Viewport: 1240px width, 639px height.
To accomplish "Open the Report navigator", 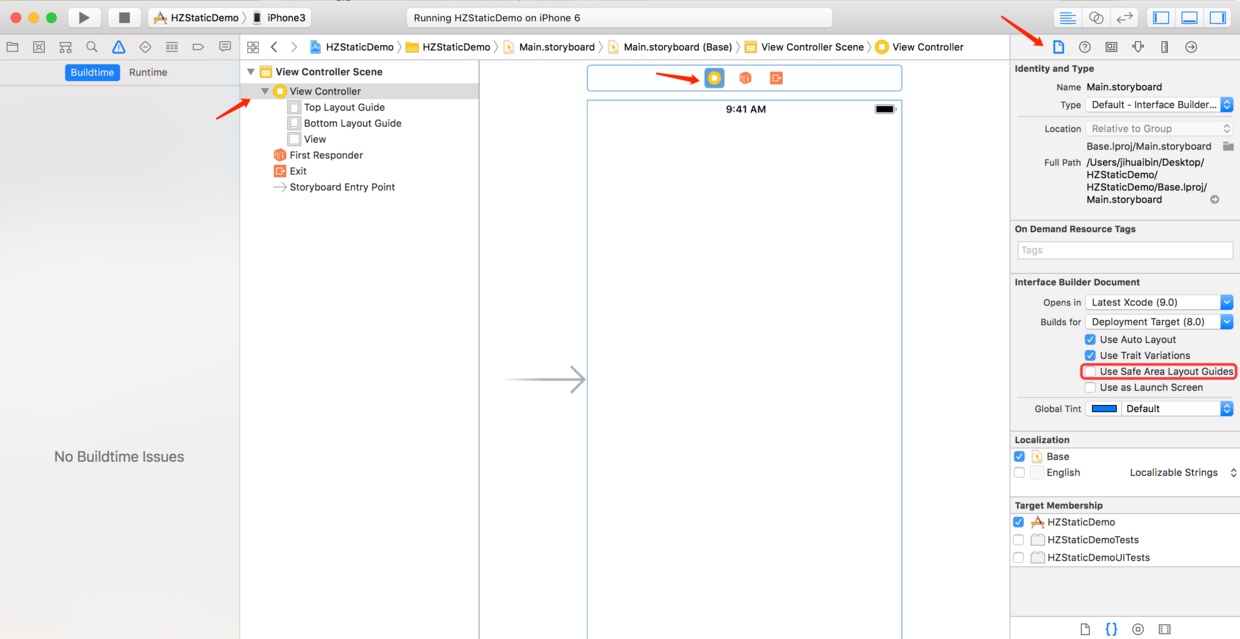I will [x=225, y=47].
